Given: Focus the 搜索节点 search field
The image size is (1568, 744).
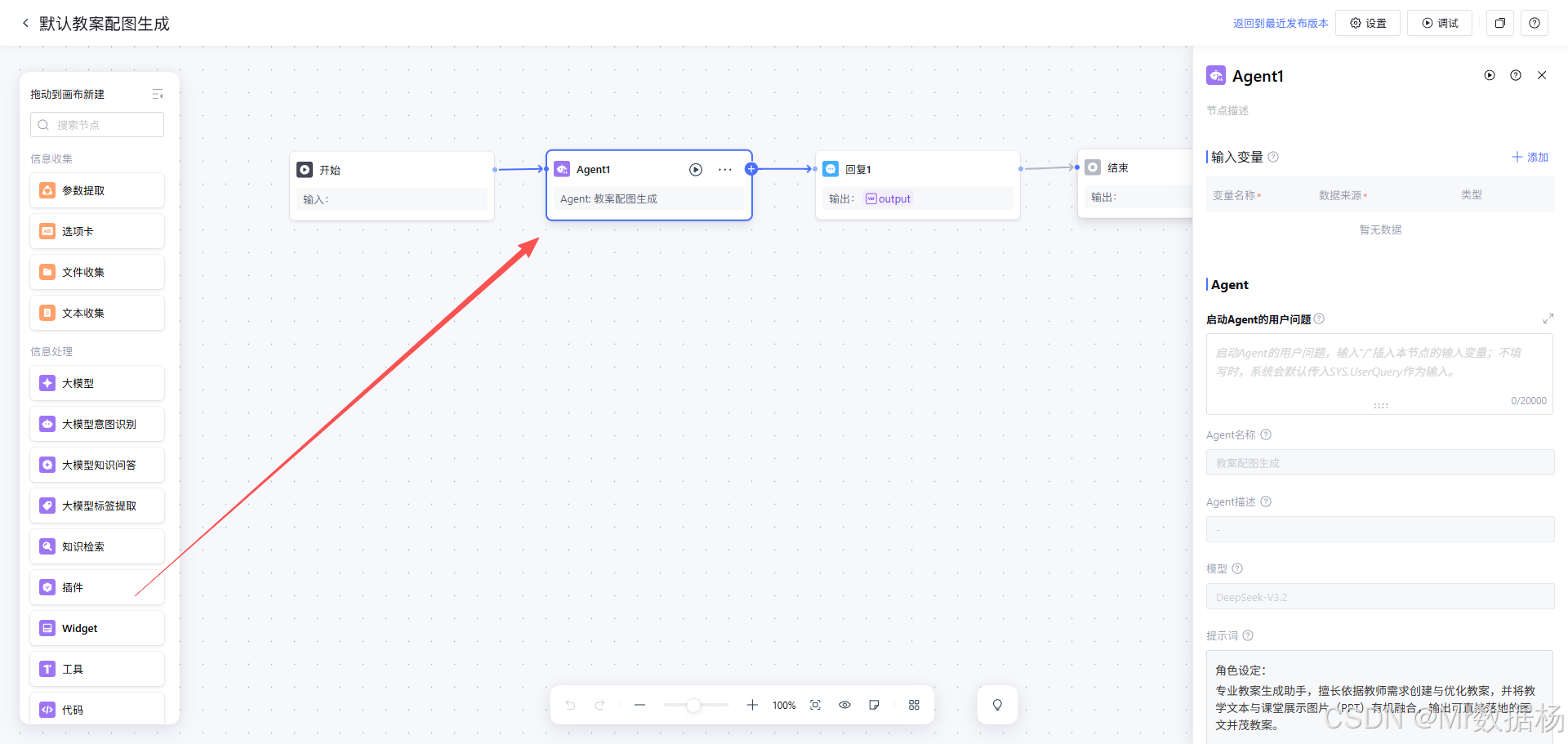Looking at the screenshot, I should [x=97, y=125].
